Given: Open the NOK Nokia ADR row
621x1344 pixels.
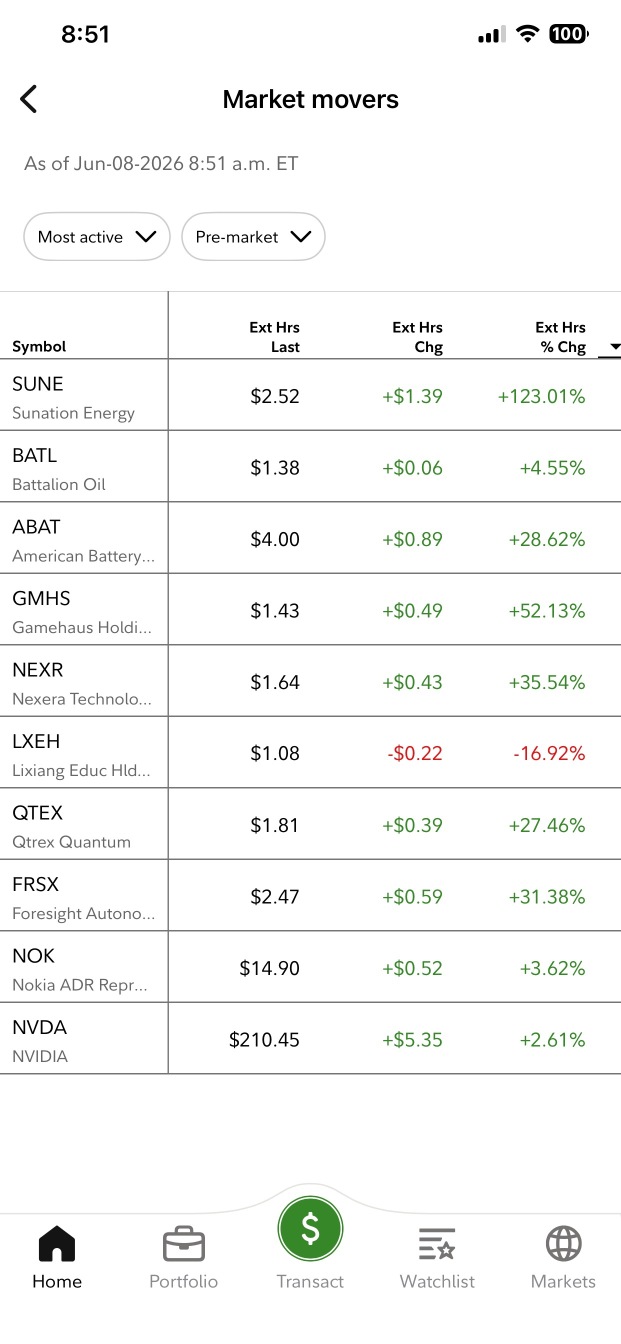Looking at the screenshot, I should pos(310,968).
